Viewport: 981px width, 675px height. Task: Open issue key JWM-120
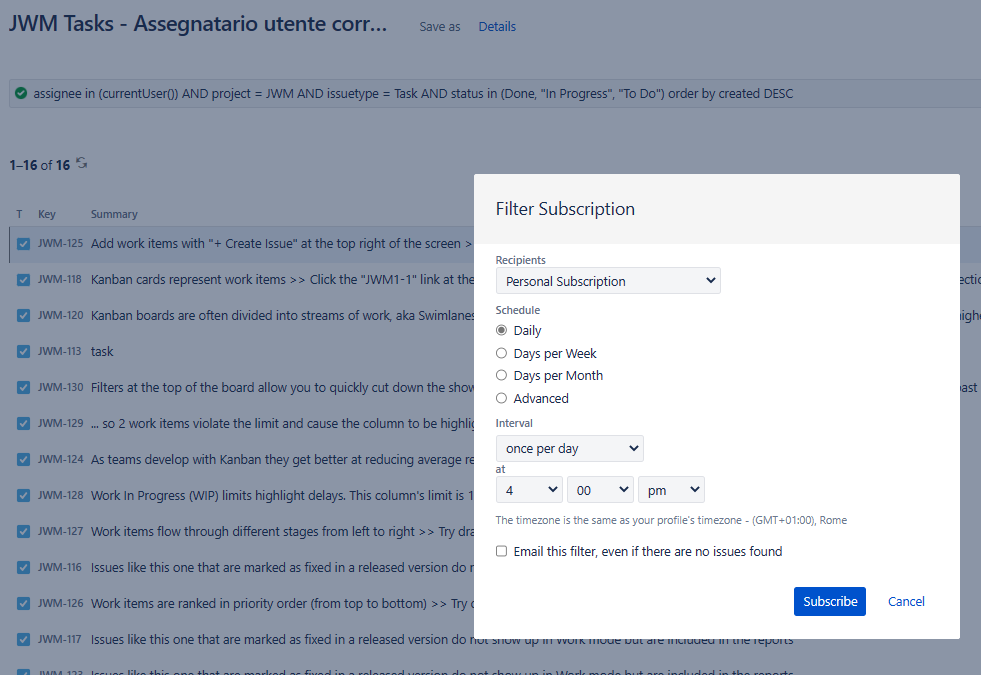(60, 315)
